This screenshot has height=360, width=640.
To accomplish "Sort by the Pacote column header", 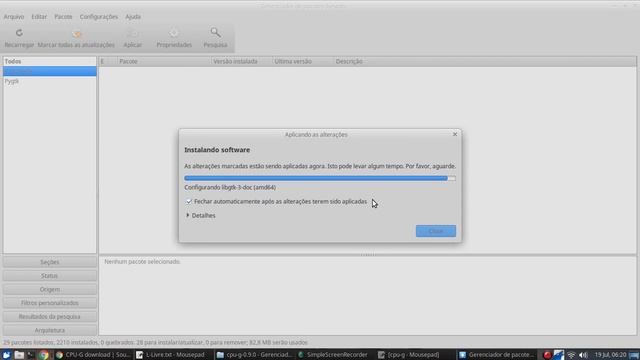I will pos(163,61).
